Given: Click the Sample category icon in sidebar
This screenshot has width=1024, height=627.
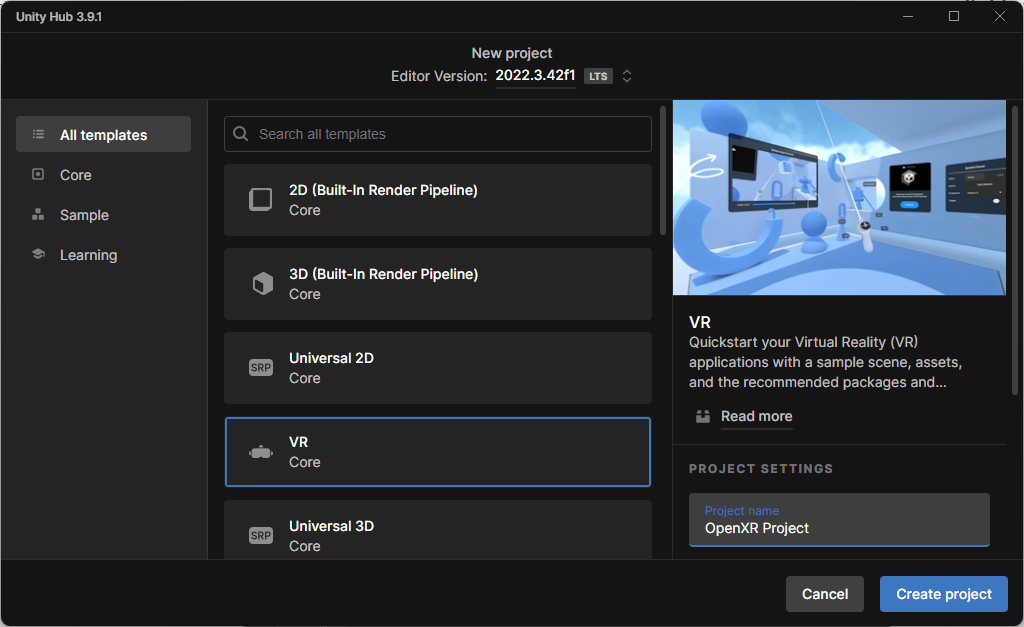Looking at the screenshot, I should coord(38,215).
